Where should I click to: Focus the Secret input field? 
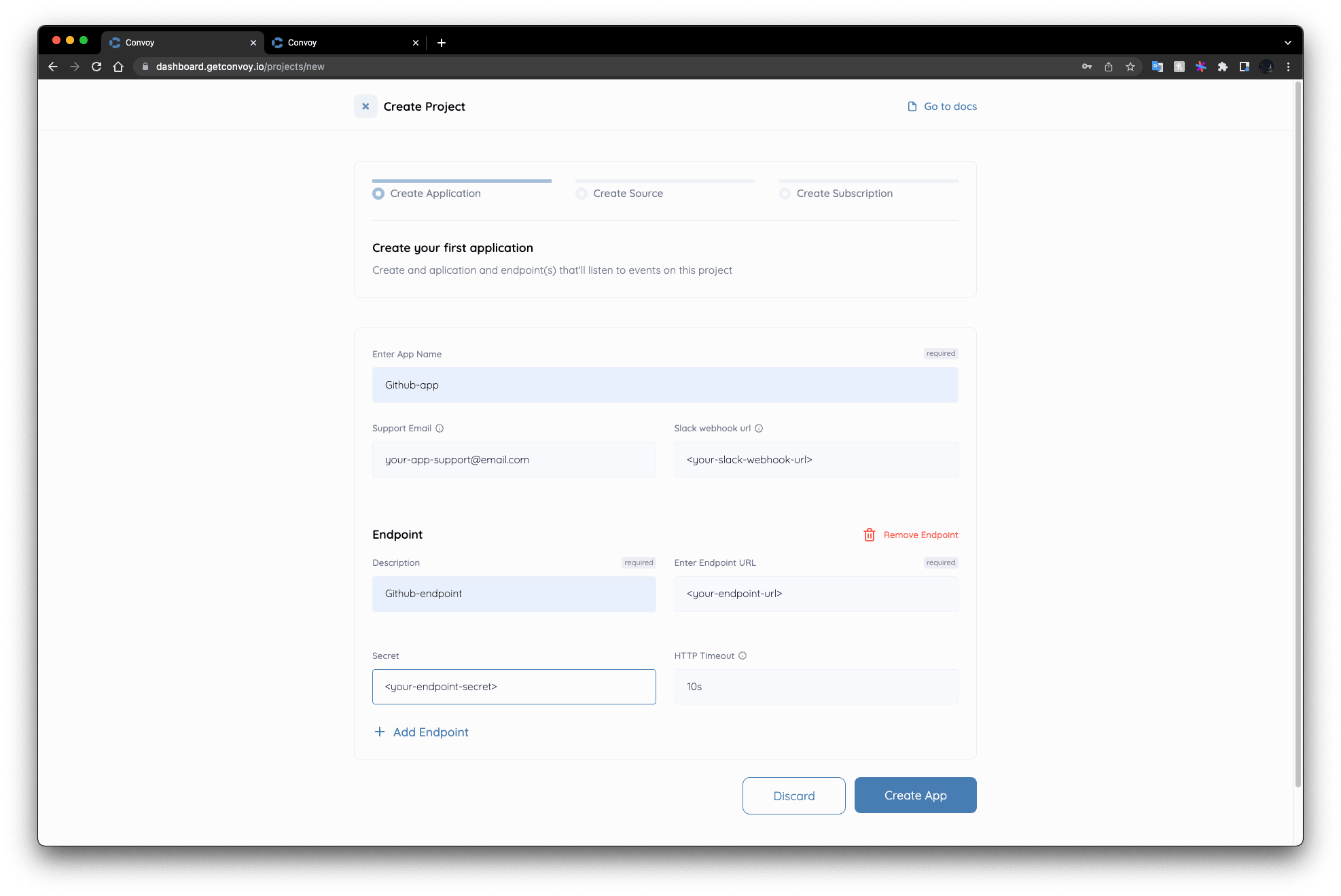pos(514,687)
